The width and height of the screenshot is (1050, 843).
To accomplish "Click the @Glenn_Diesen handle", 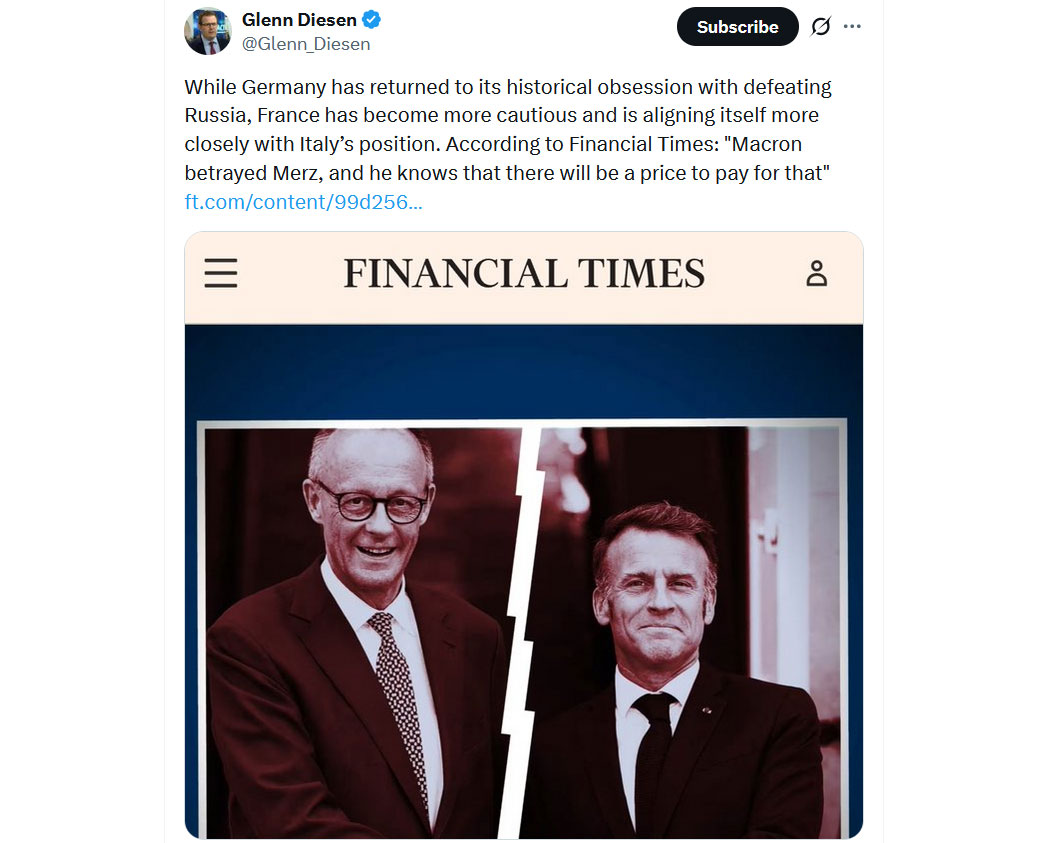I will 306,44.
